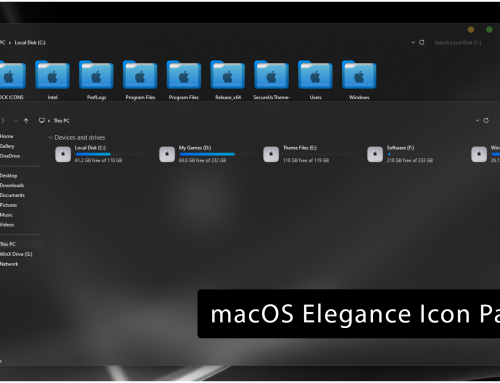Click the computer icon in This PC address bar

pyautogui.click(x=42, y=120)
